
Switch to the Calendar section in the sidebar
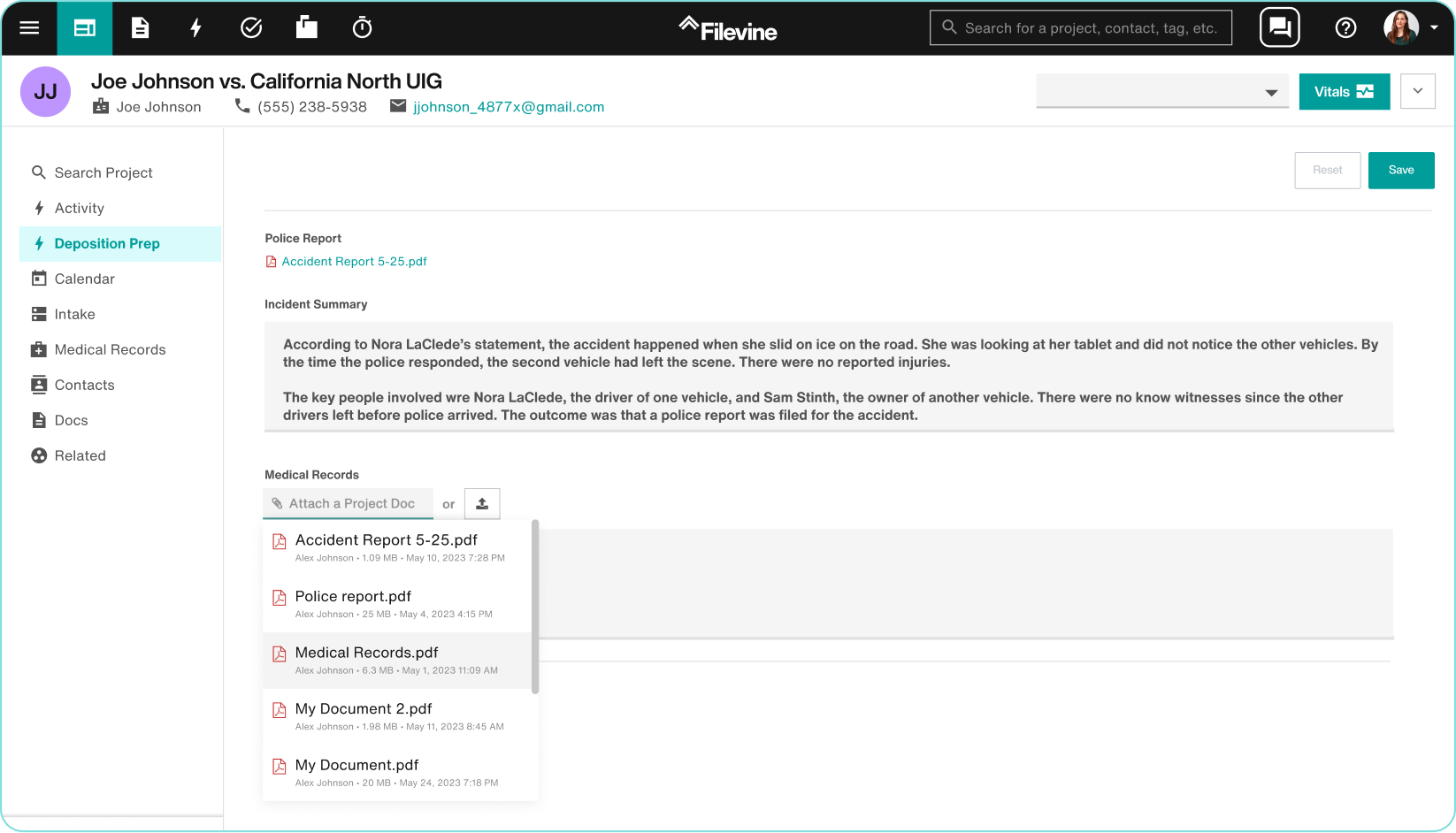click(84, 279)
